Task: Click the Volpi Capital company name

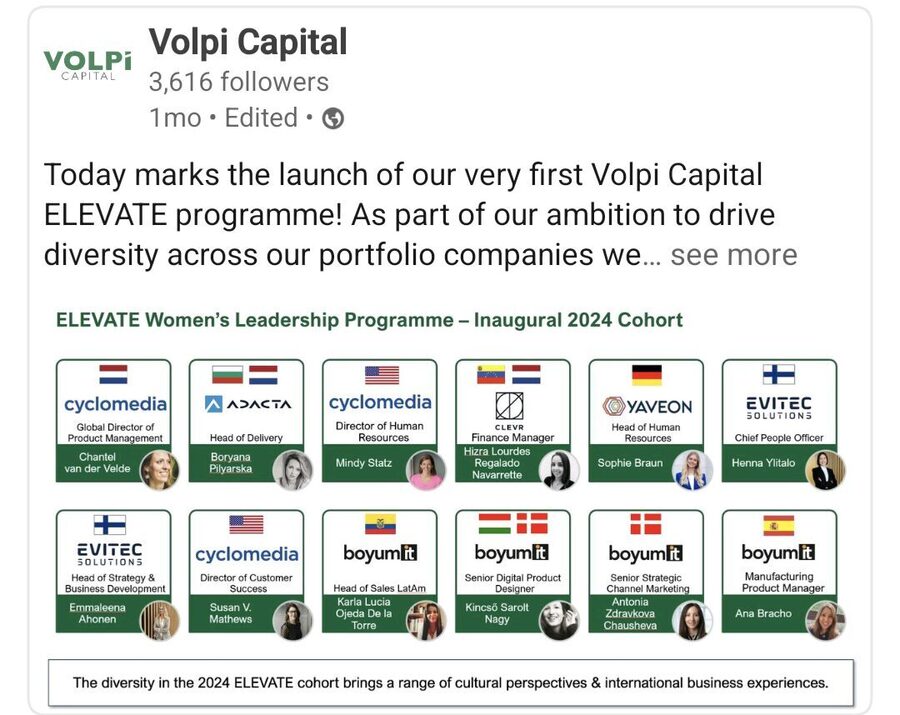Action: (248, 42)
